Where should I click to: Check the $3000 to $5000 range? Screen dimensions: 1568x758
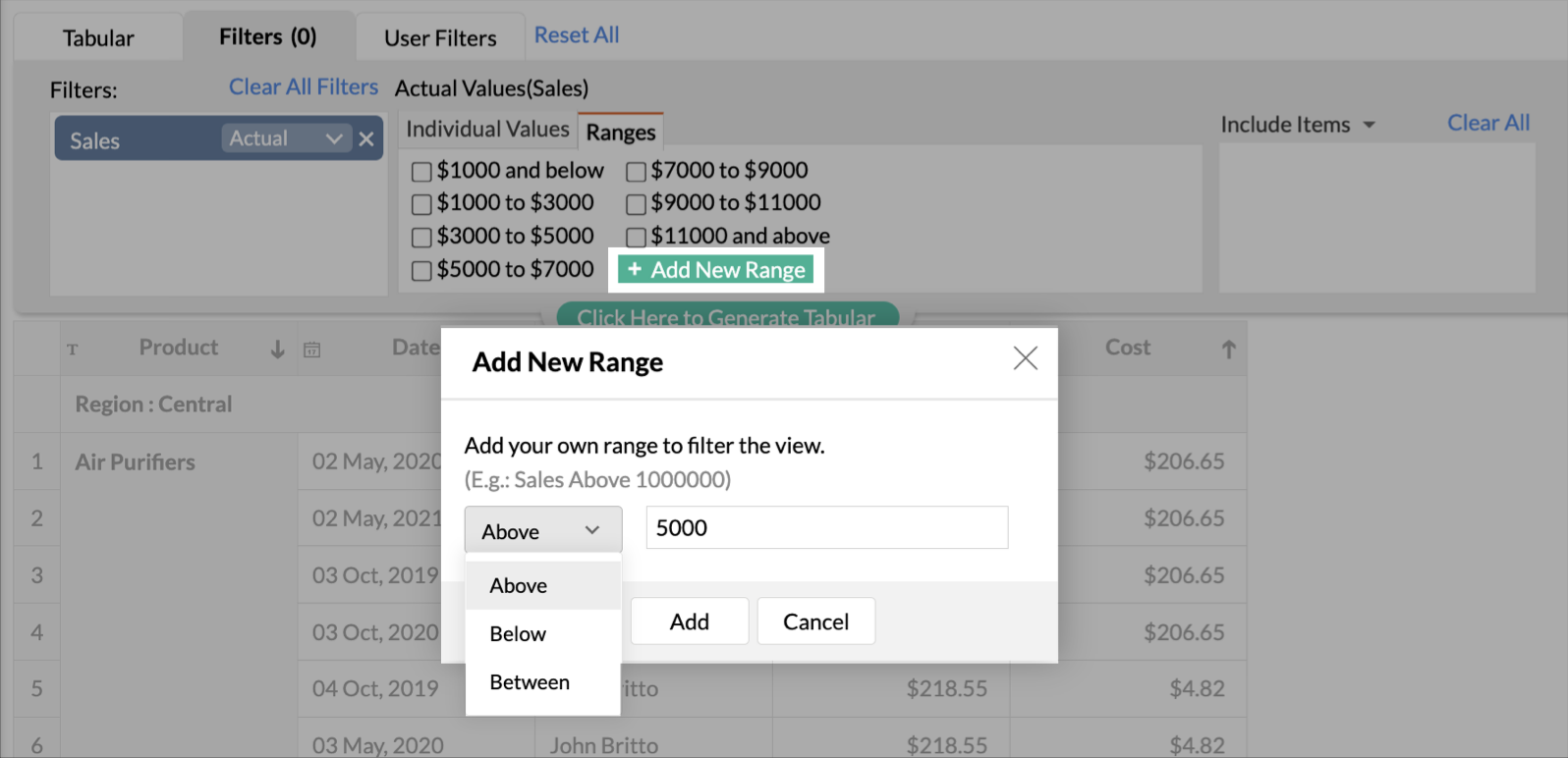tap(421, 238)
